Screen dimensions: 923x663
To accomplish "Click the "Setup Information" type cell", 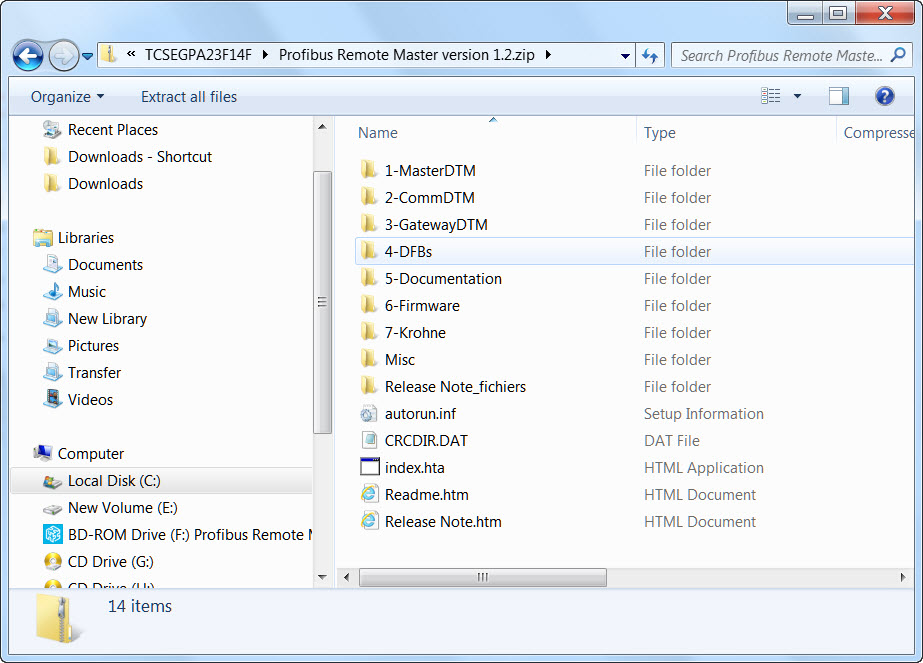I will pyautogui.click(x=703, y=414).
